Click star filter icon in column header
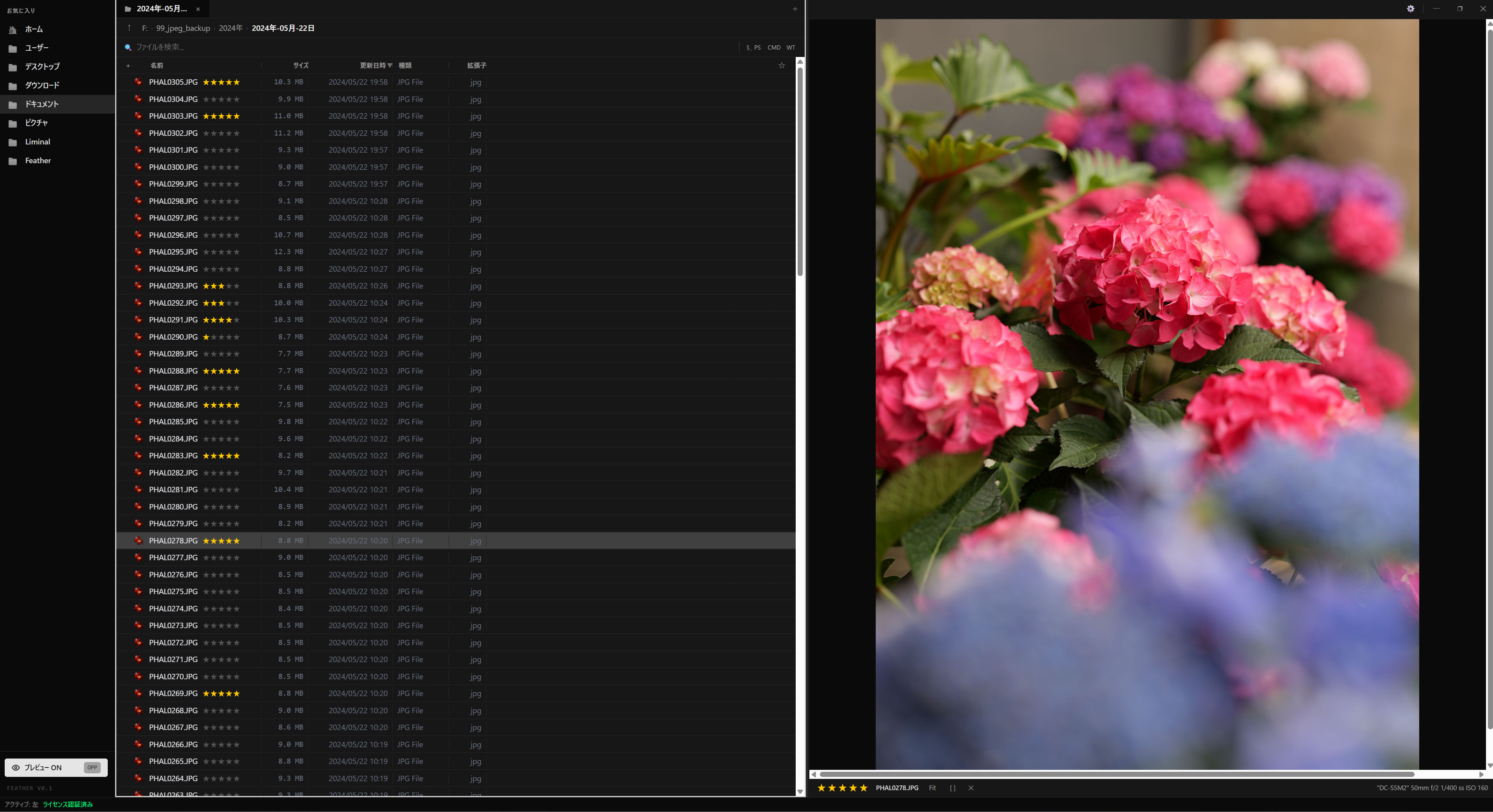This screenshot has height=812, width=1493. click(781, 66)
